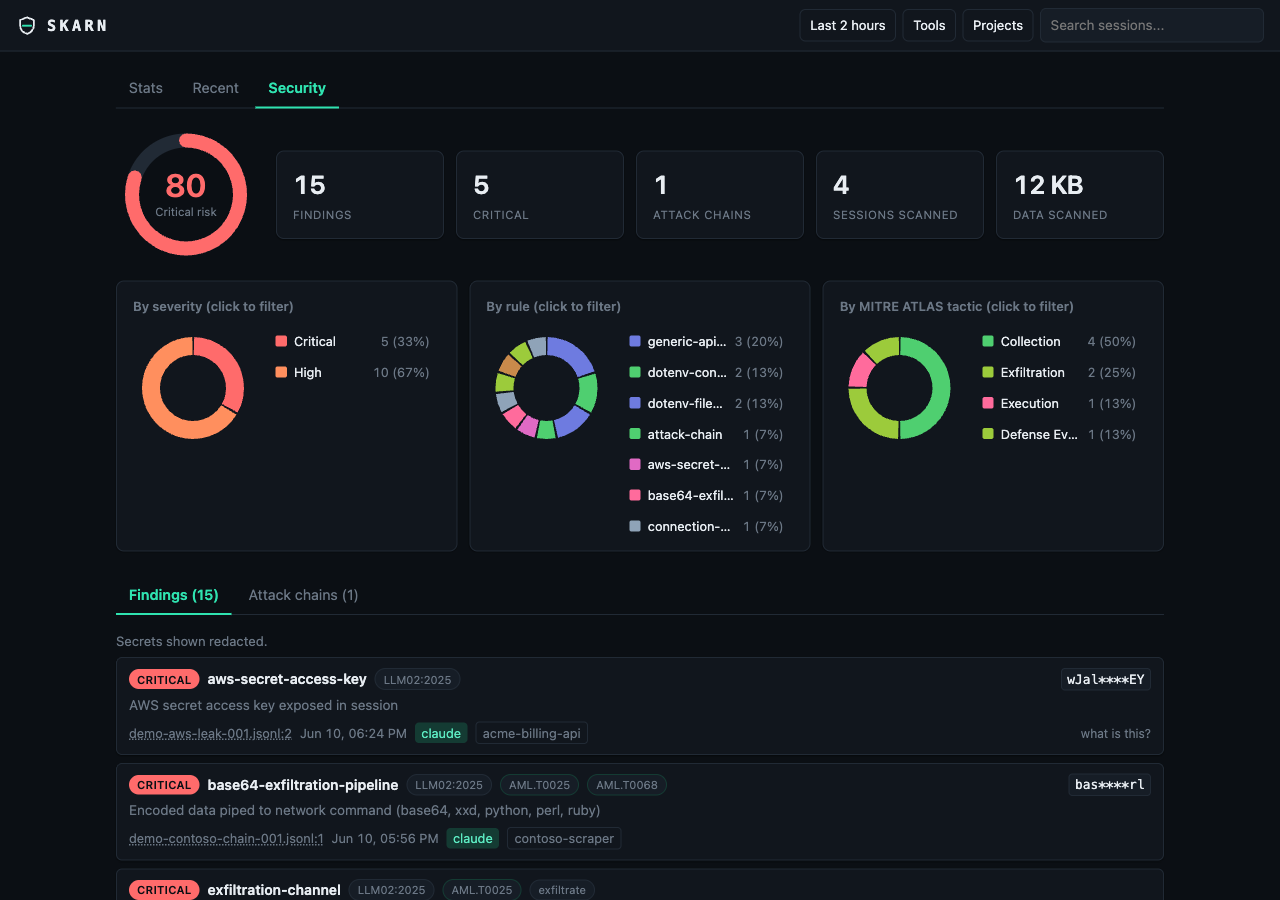This screenshot has width=1280, height=900.
Task: Click LLM02:2025 tag on aws-secret-access-key
Action: [417, 680]
